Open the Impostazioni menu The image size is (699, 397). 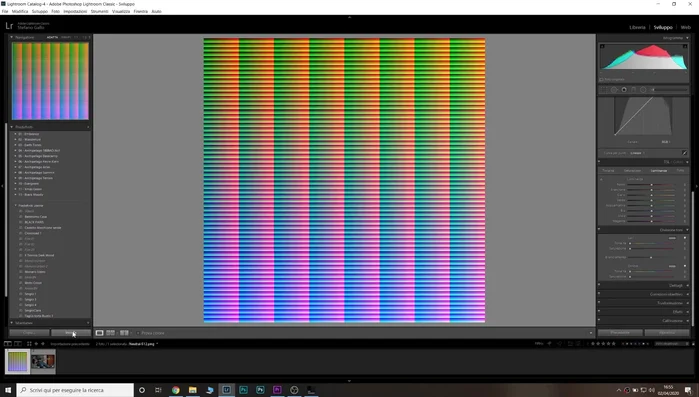pyautogui.click(x=75, y=11)
